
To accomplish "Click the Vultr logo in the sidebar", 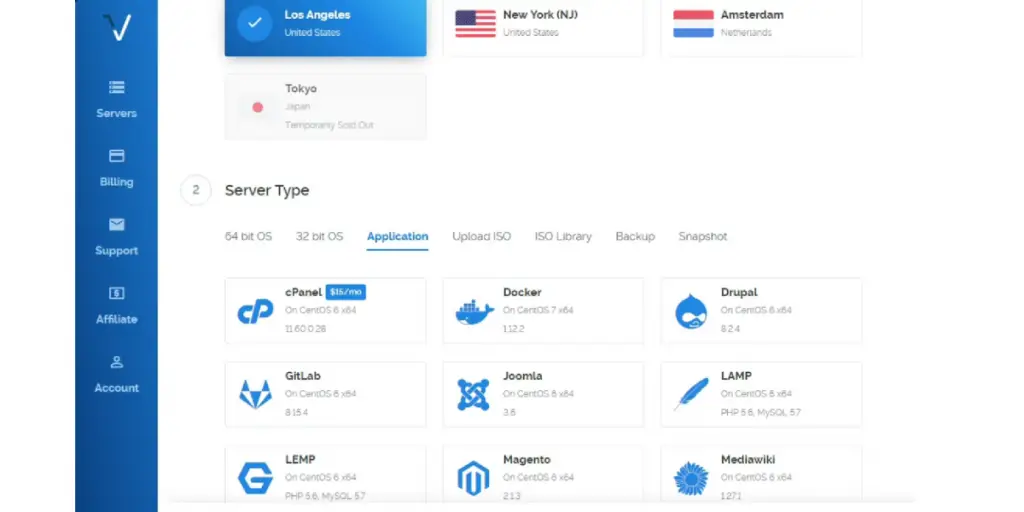I will point(117,27).
